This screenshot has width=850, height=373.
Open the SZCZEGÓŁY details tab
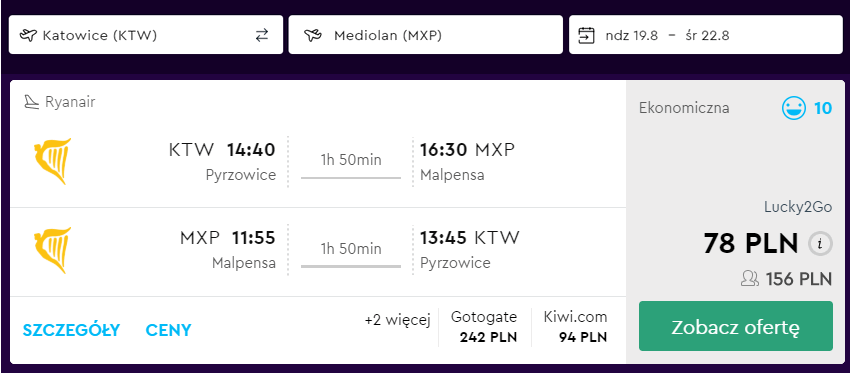point(71,330)
